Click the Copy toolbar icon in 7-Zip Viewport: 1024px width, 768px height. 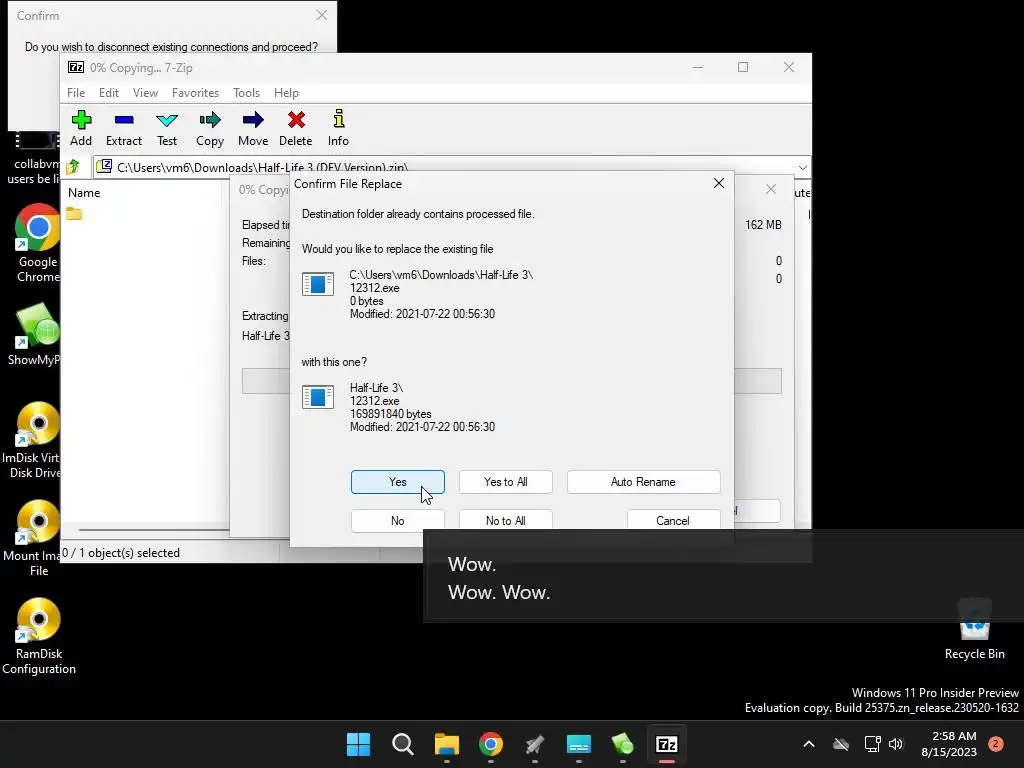(x=210, y=128)
